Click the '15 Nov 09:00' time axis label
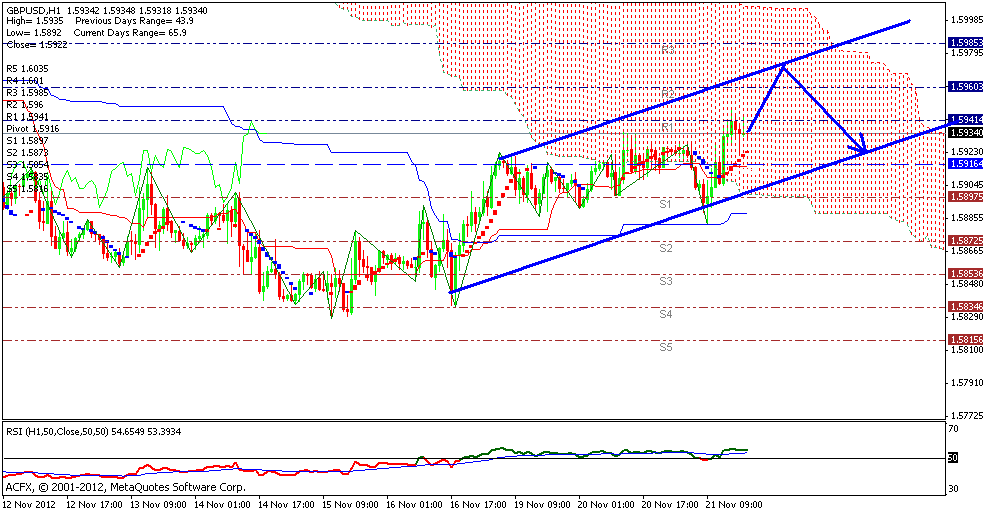Screen dimensions: 983x512 coord(350,504)
